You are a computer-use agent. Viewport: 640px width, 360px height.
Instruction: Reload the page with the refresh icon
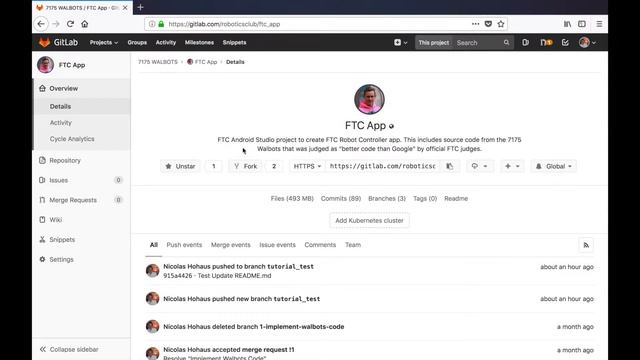[x=70, y=24]
